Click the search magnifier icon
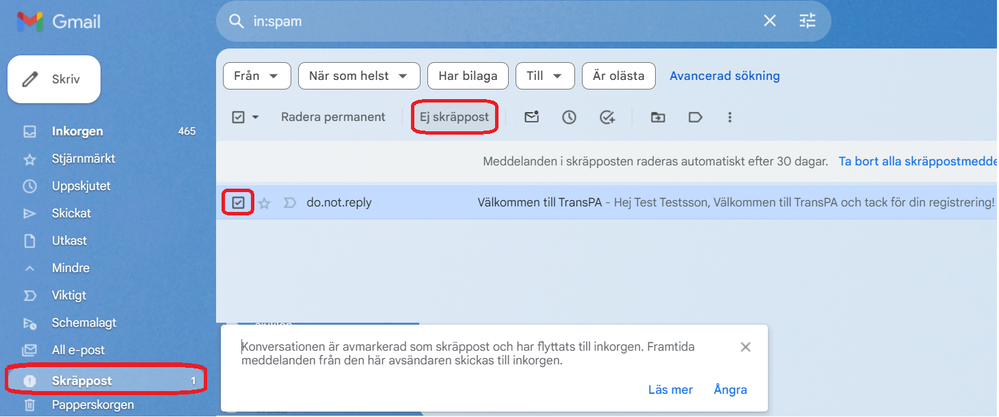 pyautogui.click(x=236, y=22)
